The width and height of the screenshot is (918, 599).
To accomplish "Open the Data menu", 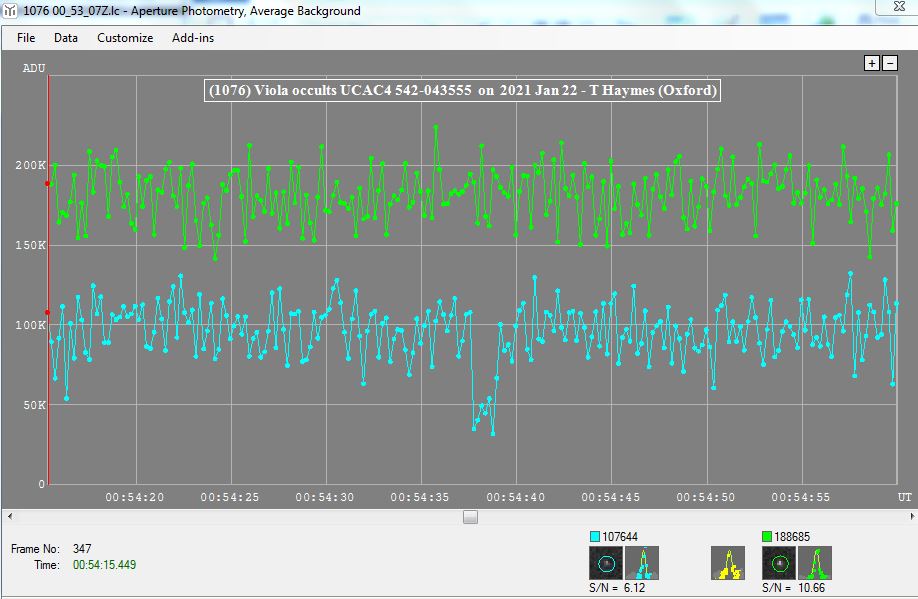I will 66,38.
